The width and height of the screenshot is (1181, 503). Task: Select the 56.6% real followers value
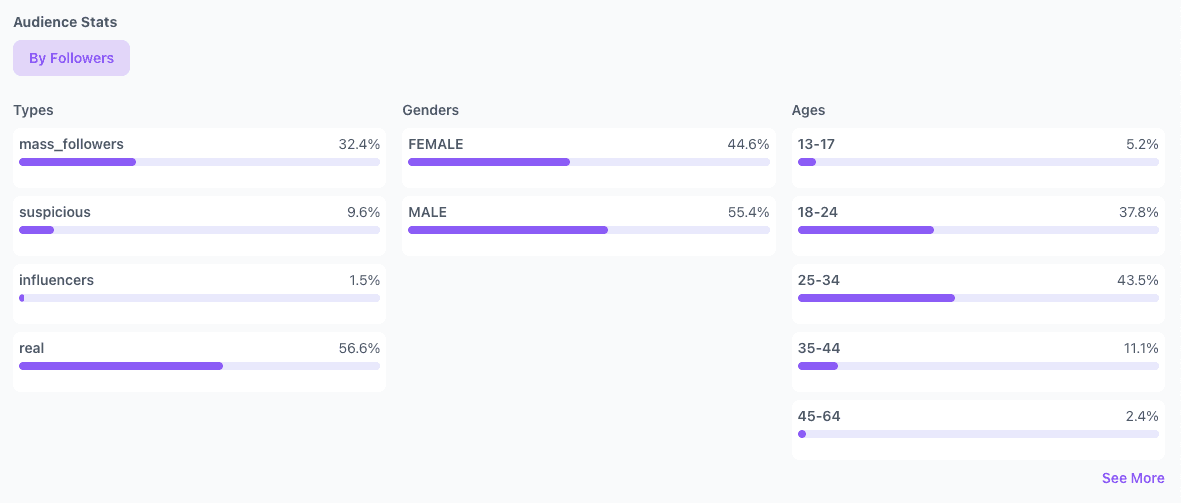point(359,348)
